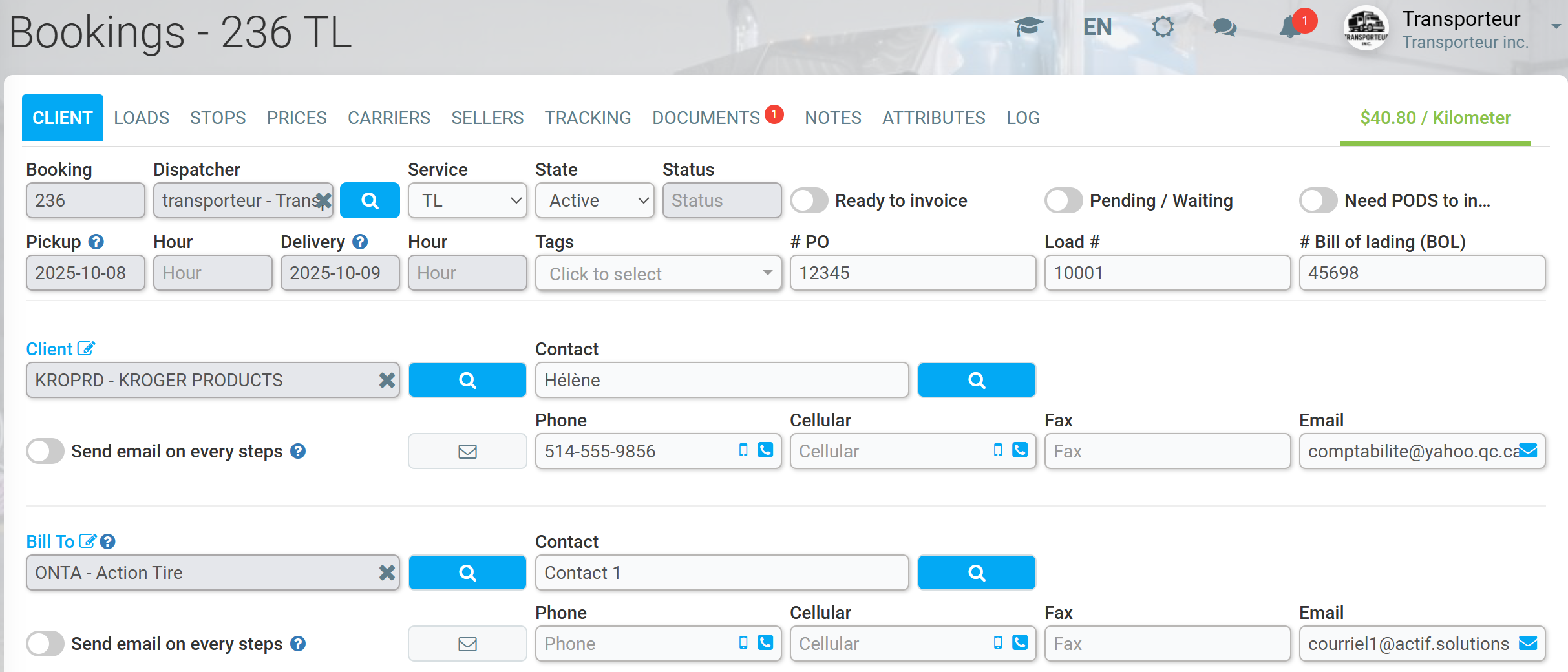Click Delivery date 2025-10-09 field

(x=340, y=273)
